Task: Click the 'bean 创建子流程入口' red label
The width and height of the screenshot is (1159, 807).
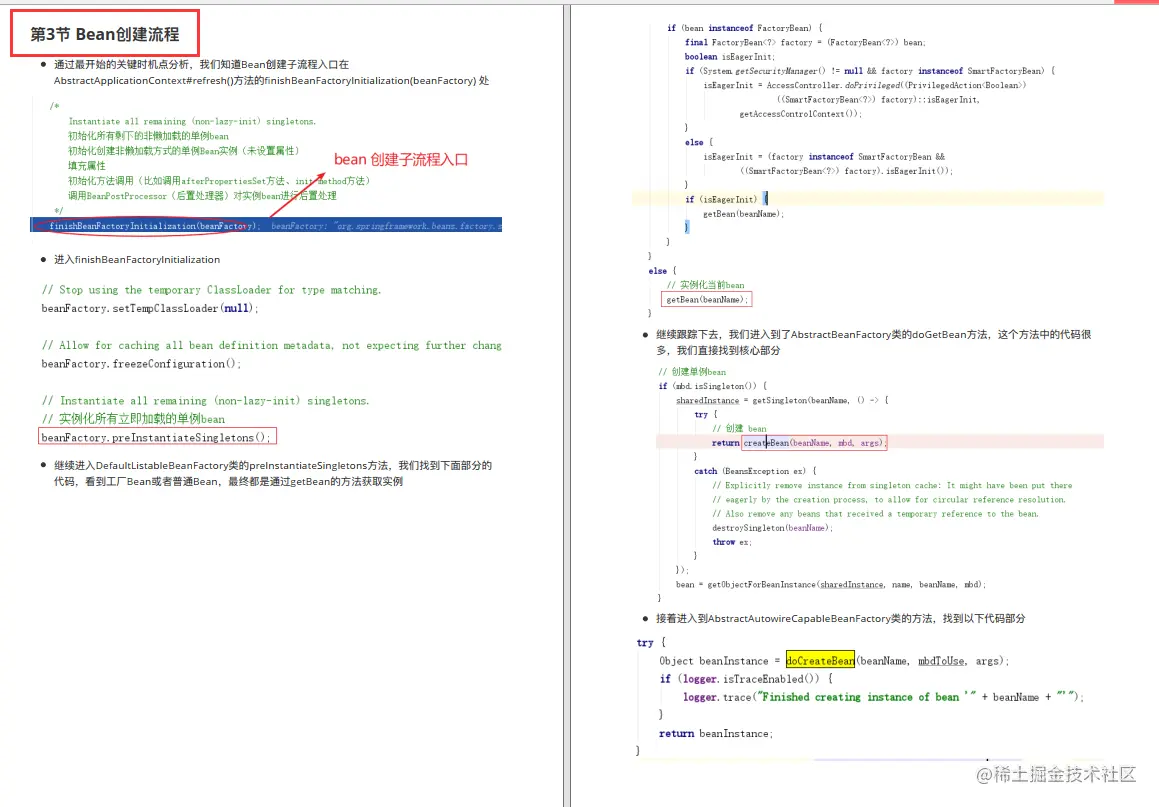Action: [x=401, y=160]
